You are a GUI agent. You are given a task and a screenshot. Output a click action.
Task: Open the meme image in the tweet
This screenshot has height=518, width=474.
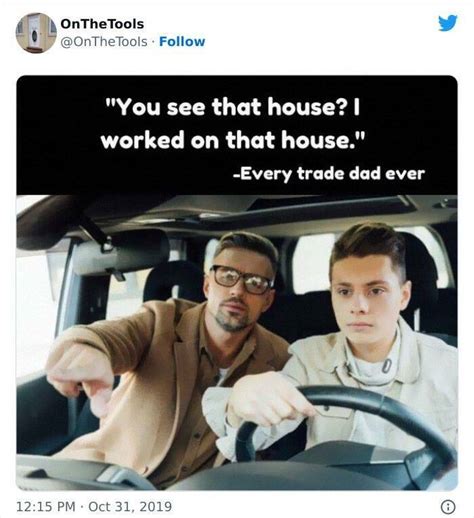[237, 283]
